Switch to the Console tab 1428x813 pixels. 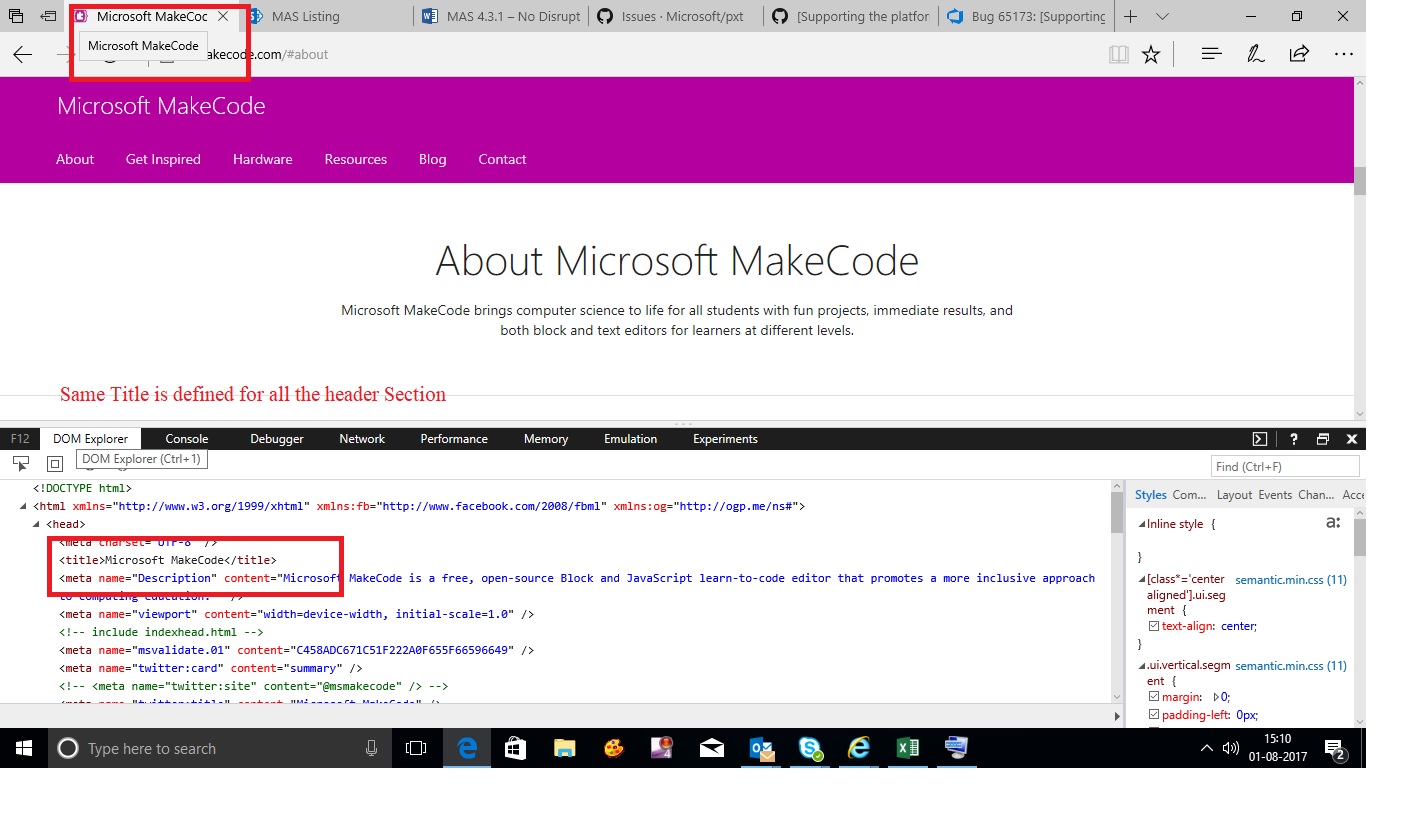(x=186, y=438)
